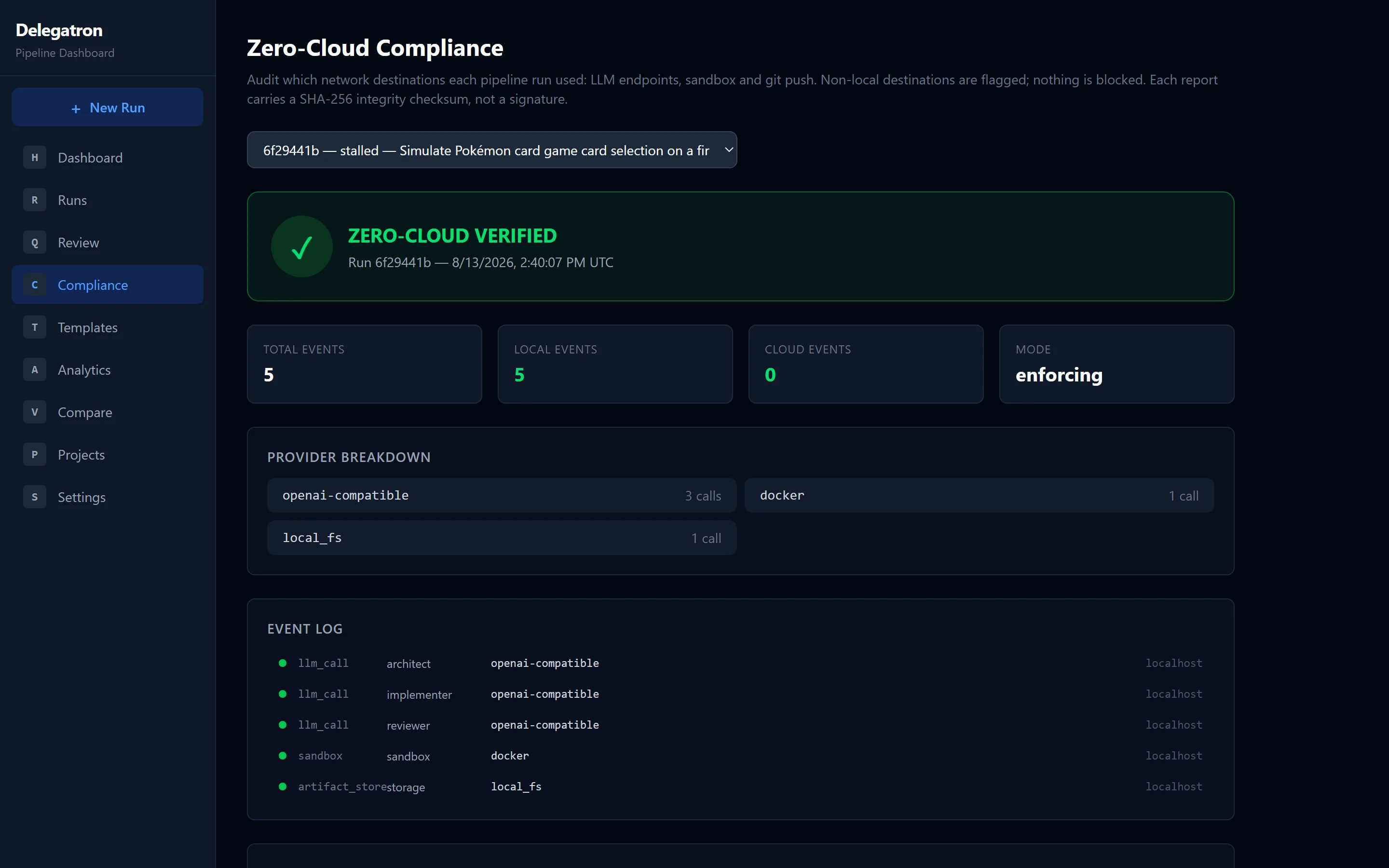Select the openai-compatible provider row
1389x868 pixels.
coord(502,495)
